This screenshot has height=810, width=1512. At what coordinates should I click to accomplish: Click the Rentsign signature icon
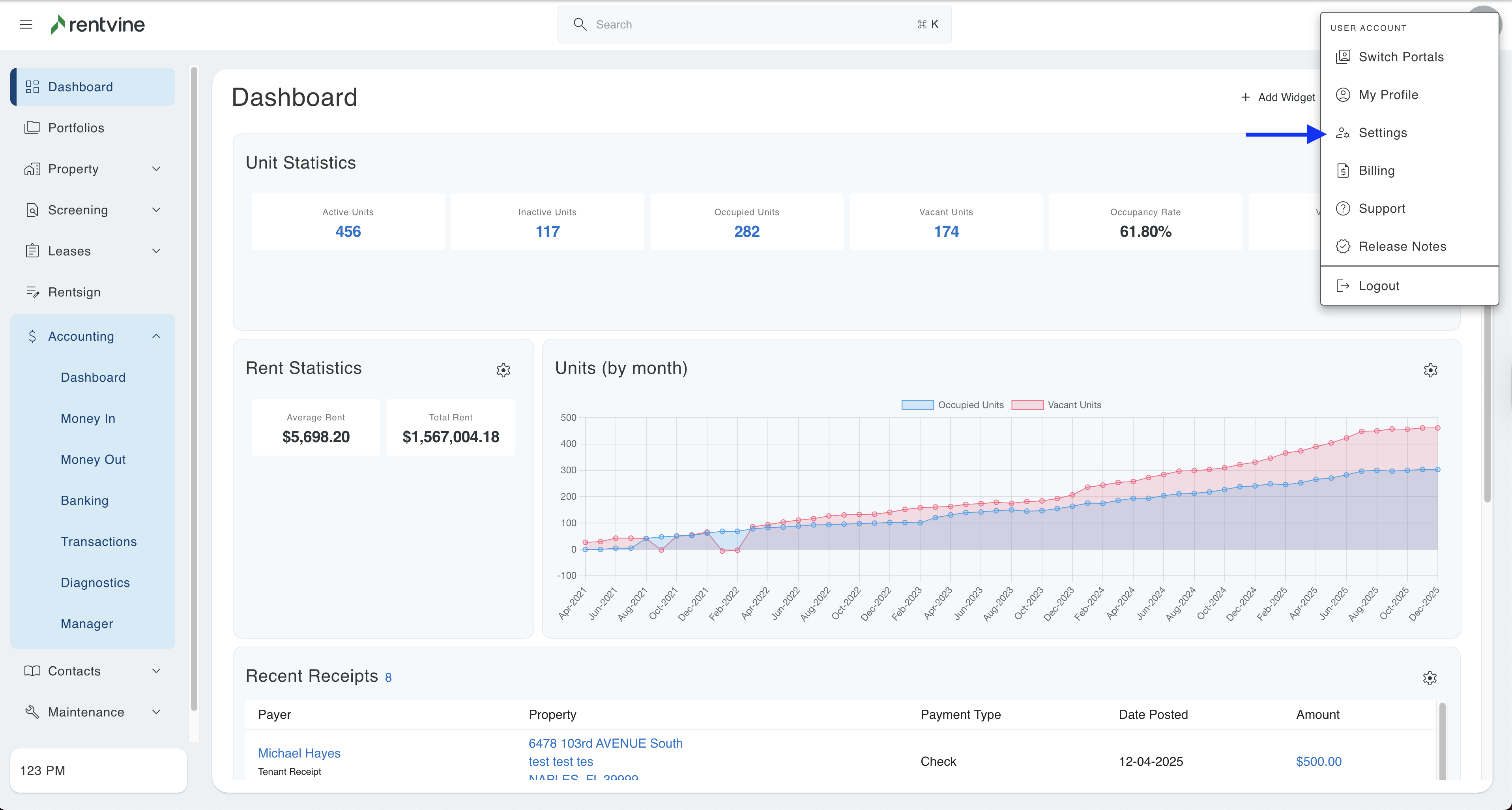click(32, 292)
